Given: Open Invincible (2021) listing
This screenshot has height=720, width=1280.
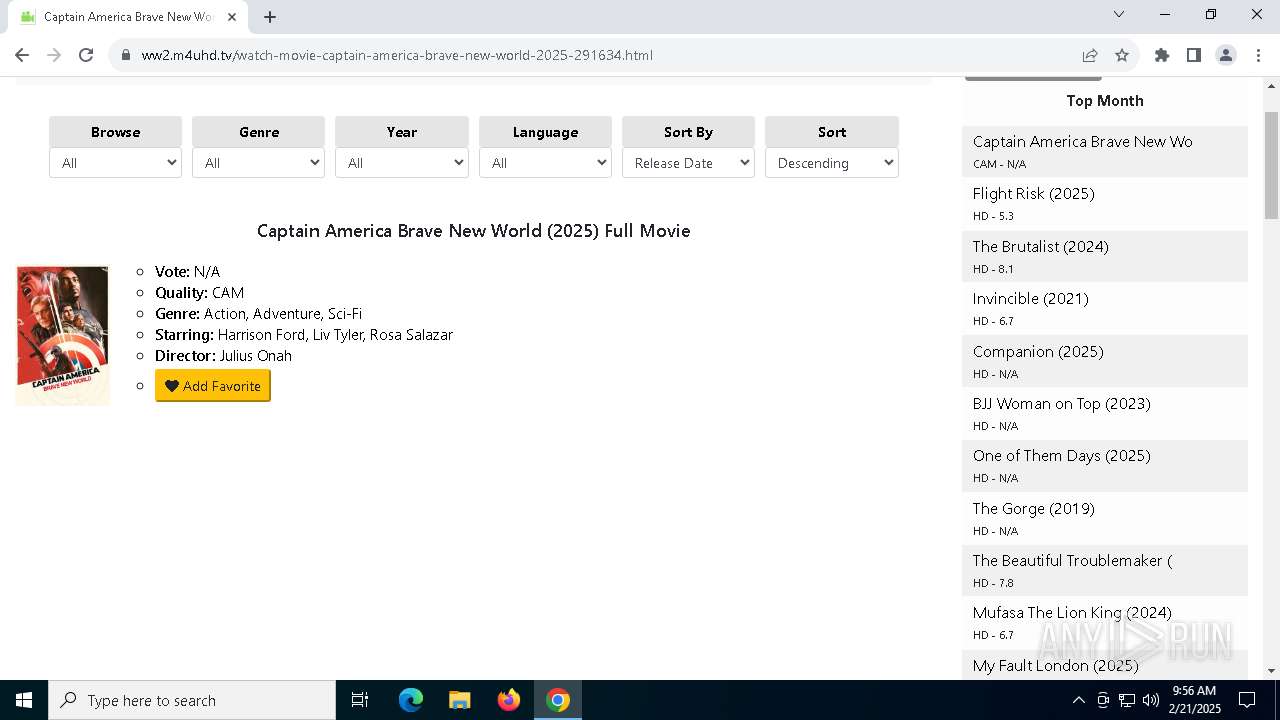Looking at the screenshot, I should (1105, 308).
